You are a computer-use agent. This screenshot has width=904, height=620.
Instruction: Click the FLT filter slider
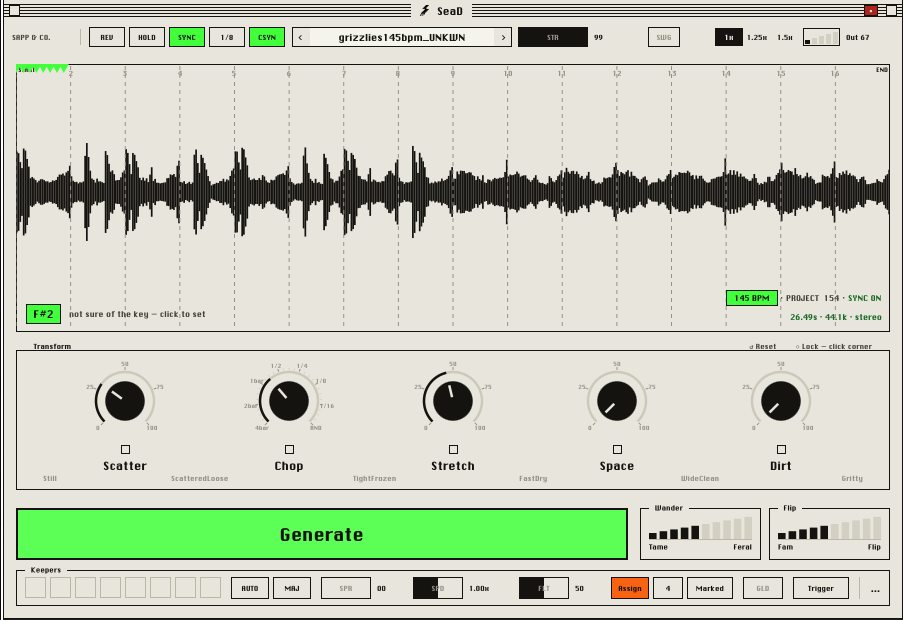click(544, 588)
